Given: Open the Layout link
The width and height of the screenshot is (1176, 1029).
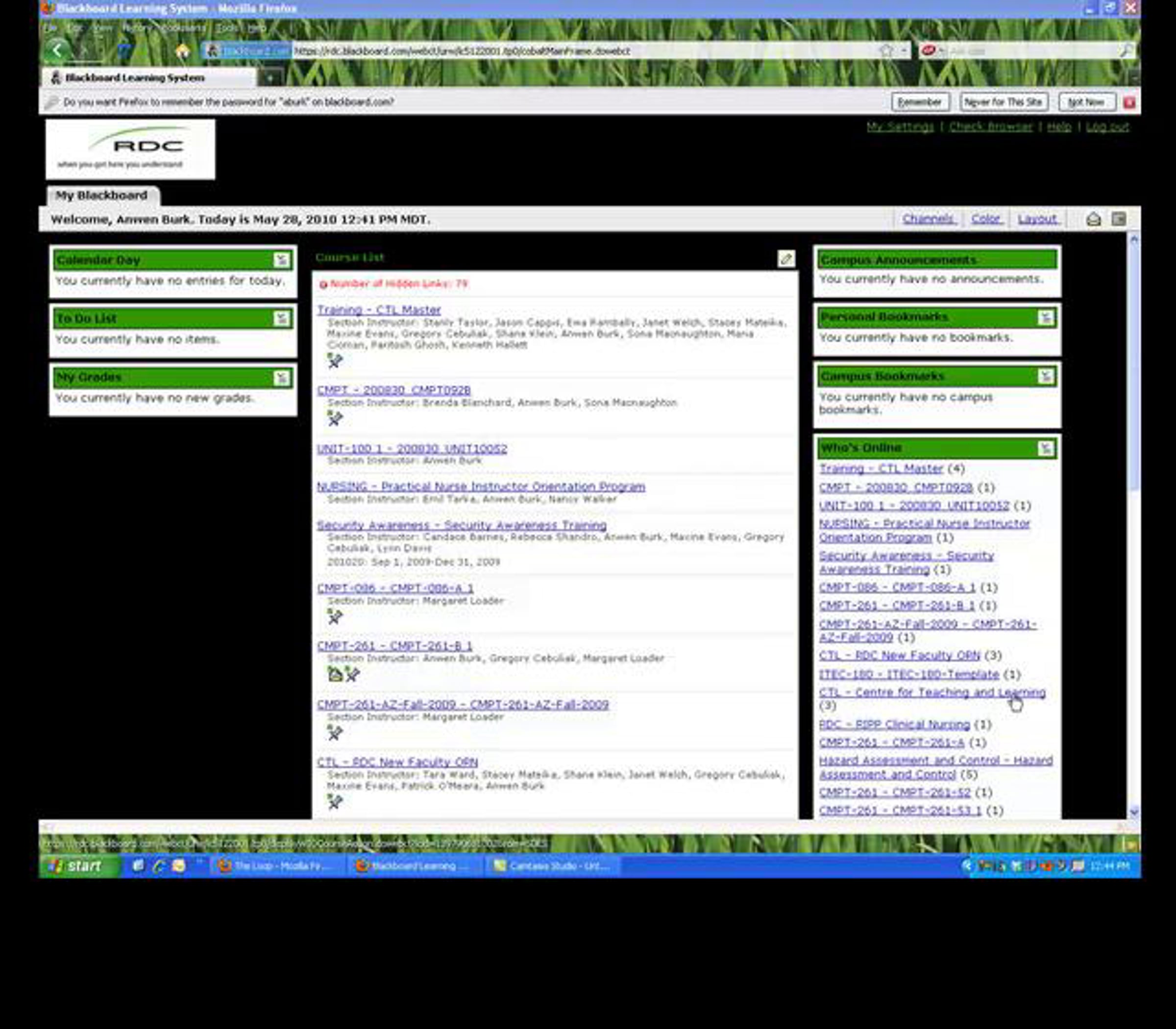Looking at the screenshot, I should point(1037,219).
